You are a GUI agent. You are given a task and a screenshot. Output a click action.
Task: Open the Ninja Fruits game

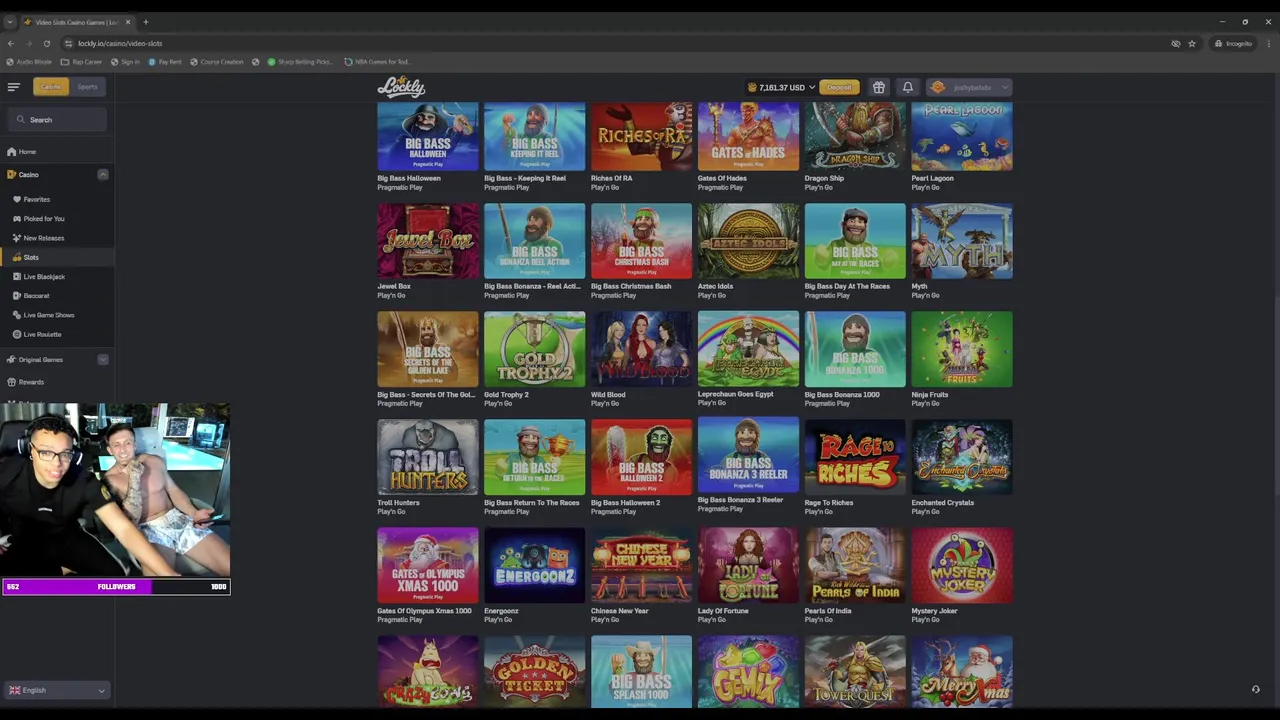coord(962,349)
